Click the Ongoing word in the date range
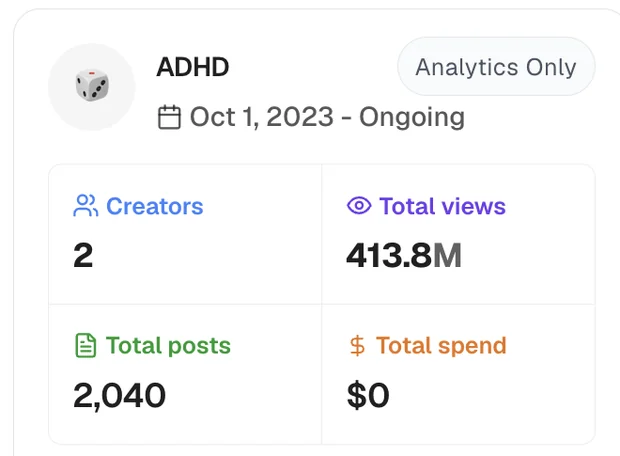The image size is (620, 456). tap(412, 118)
